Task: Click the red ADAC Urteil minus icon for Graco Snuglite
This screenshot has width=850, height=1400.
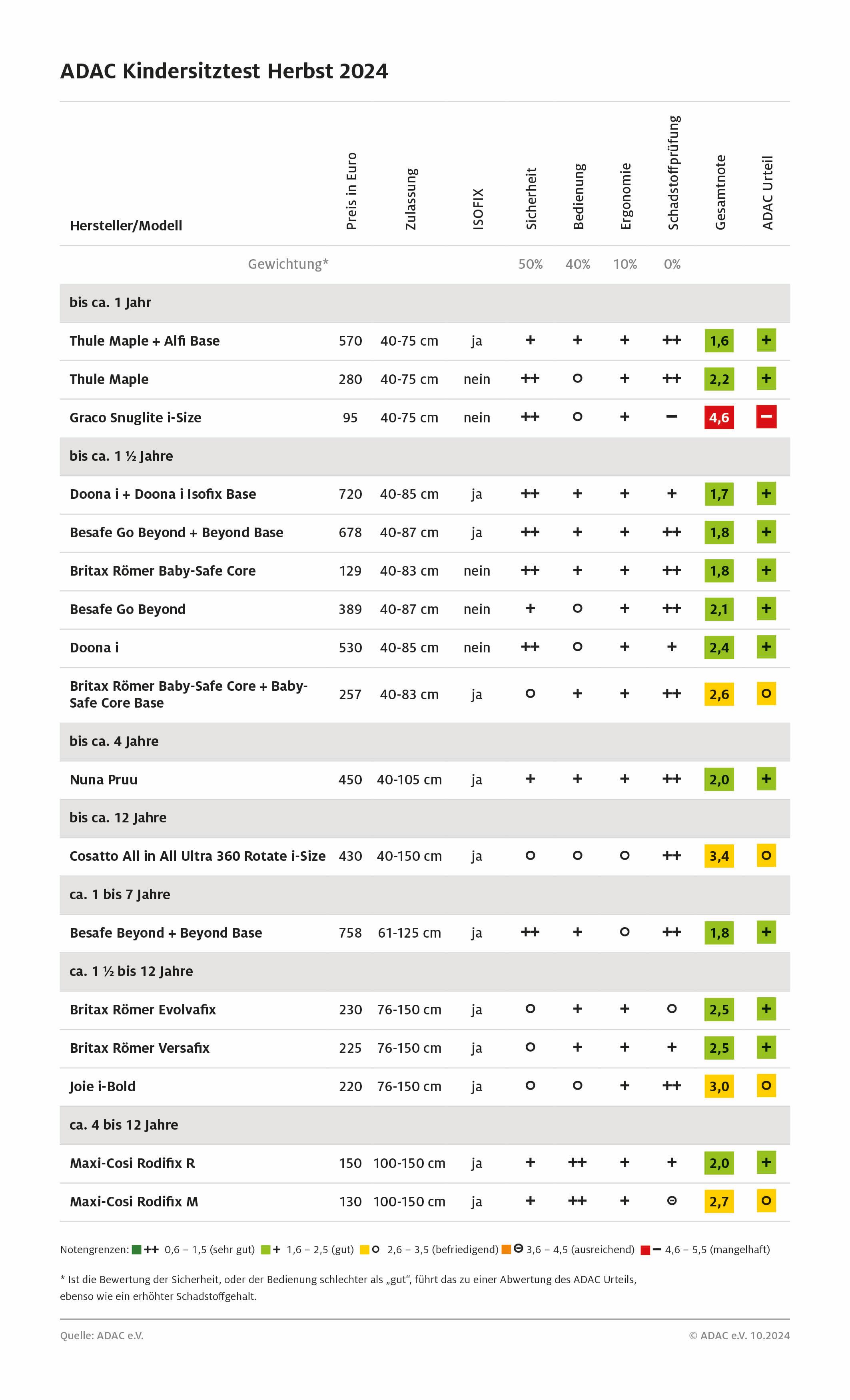Action: pos(766,417)
